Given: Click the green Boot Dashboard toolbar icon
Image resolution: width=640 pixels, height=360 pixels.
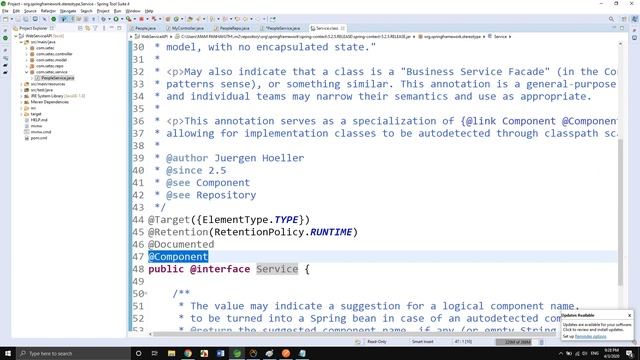Looking at the screenshot, I should pos(53,19).
